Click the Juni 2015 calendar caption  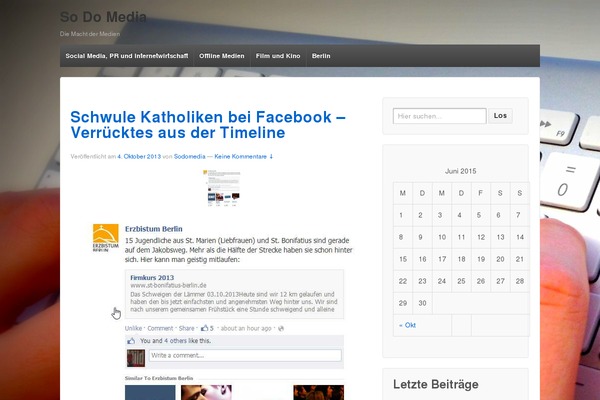point(461,171)
